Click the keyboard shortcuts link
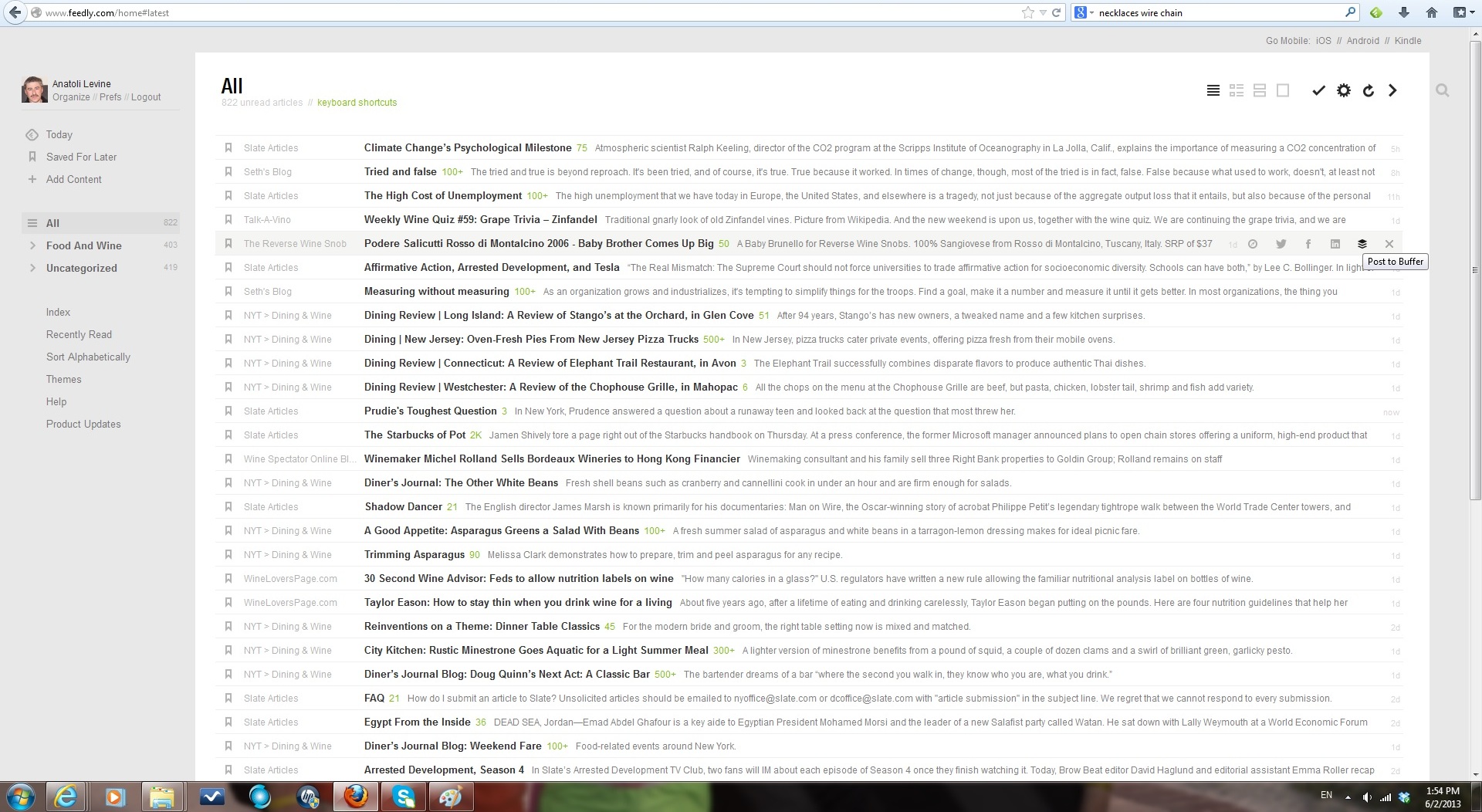The image size is (1482, 812). [x=357, y=103]
